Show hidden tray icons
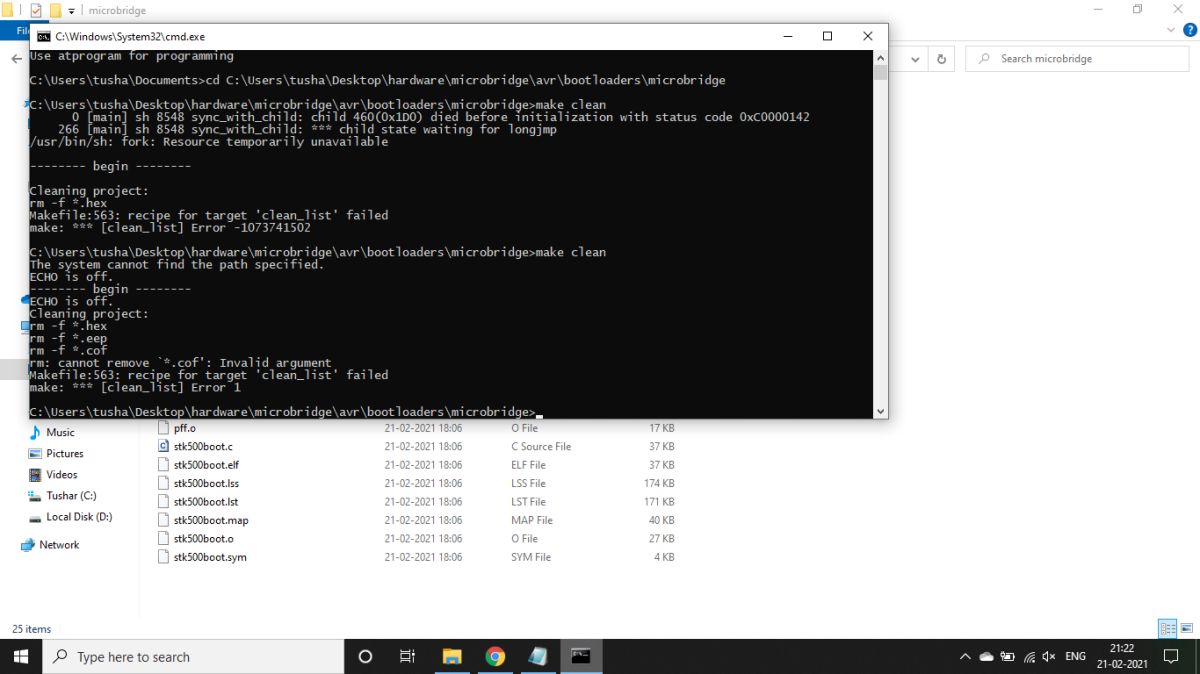The image size is (1200, 674). point(965,657)
